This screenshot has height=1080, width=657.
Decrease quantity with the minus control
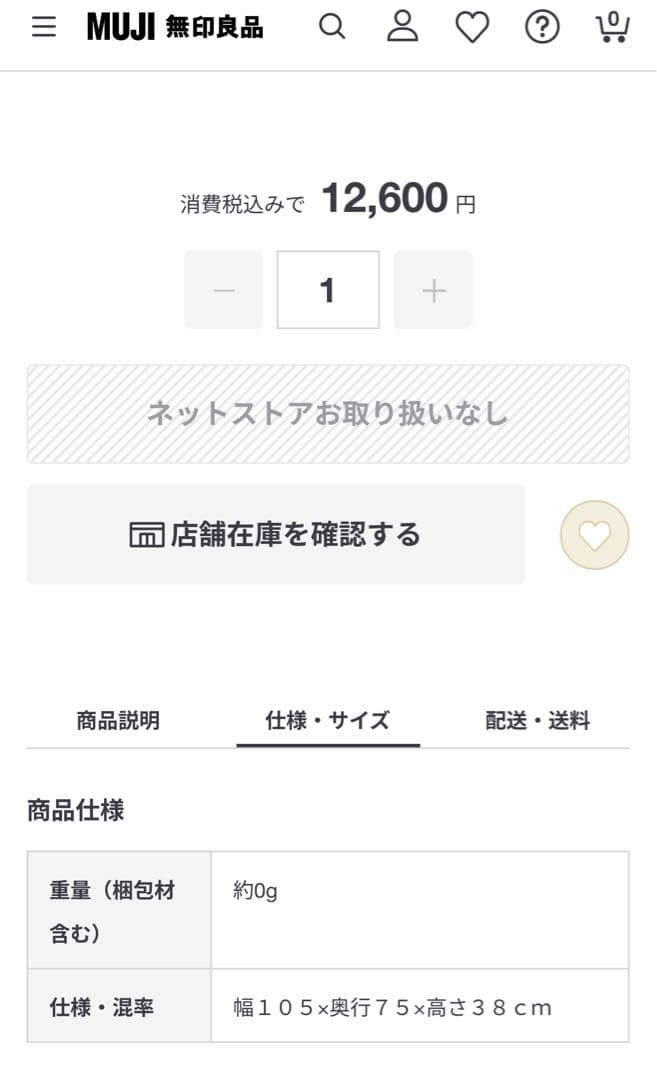point(223,290)
